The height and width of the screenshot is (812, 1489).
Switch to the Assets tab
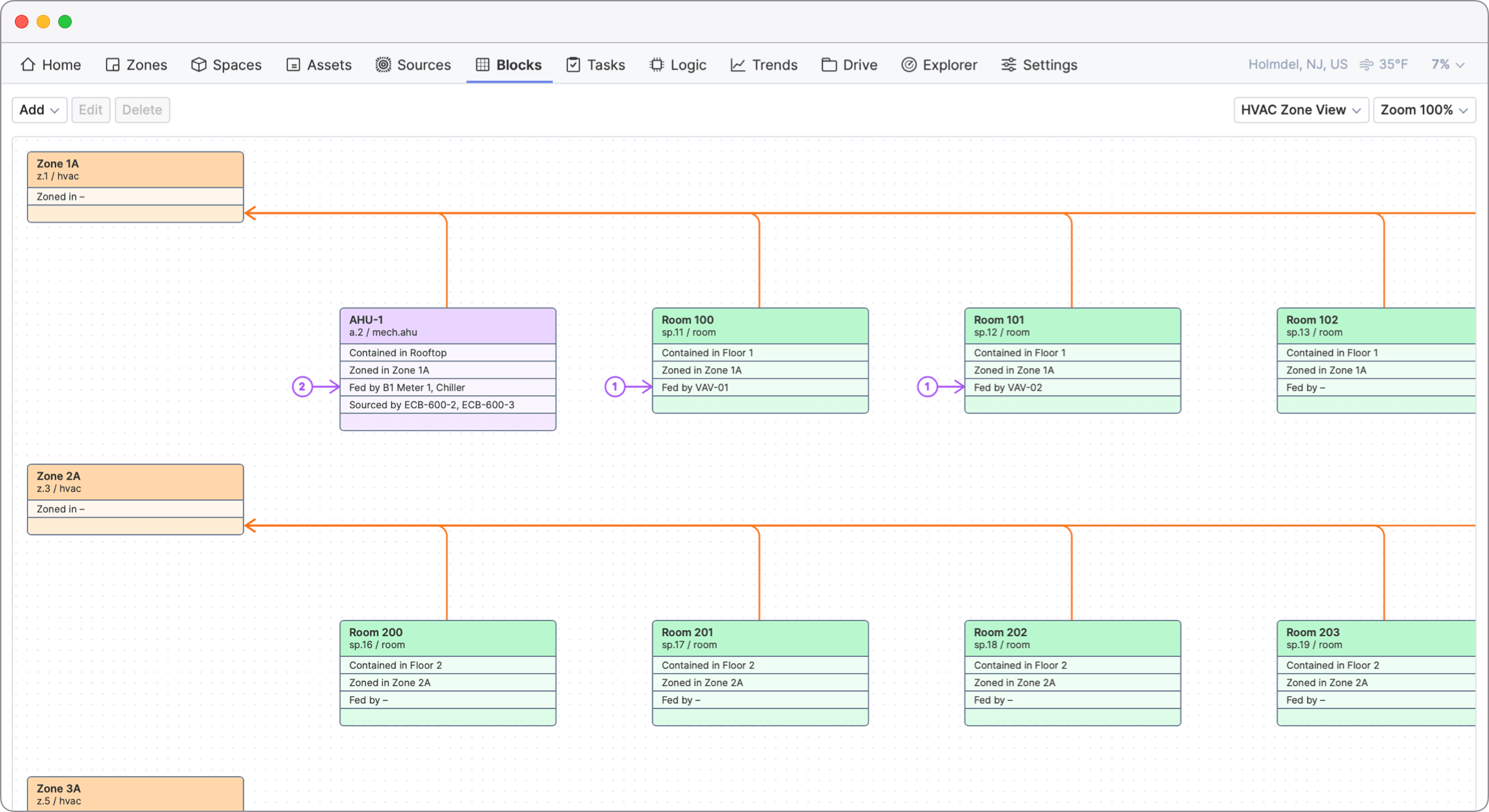point(319,65)
